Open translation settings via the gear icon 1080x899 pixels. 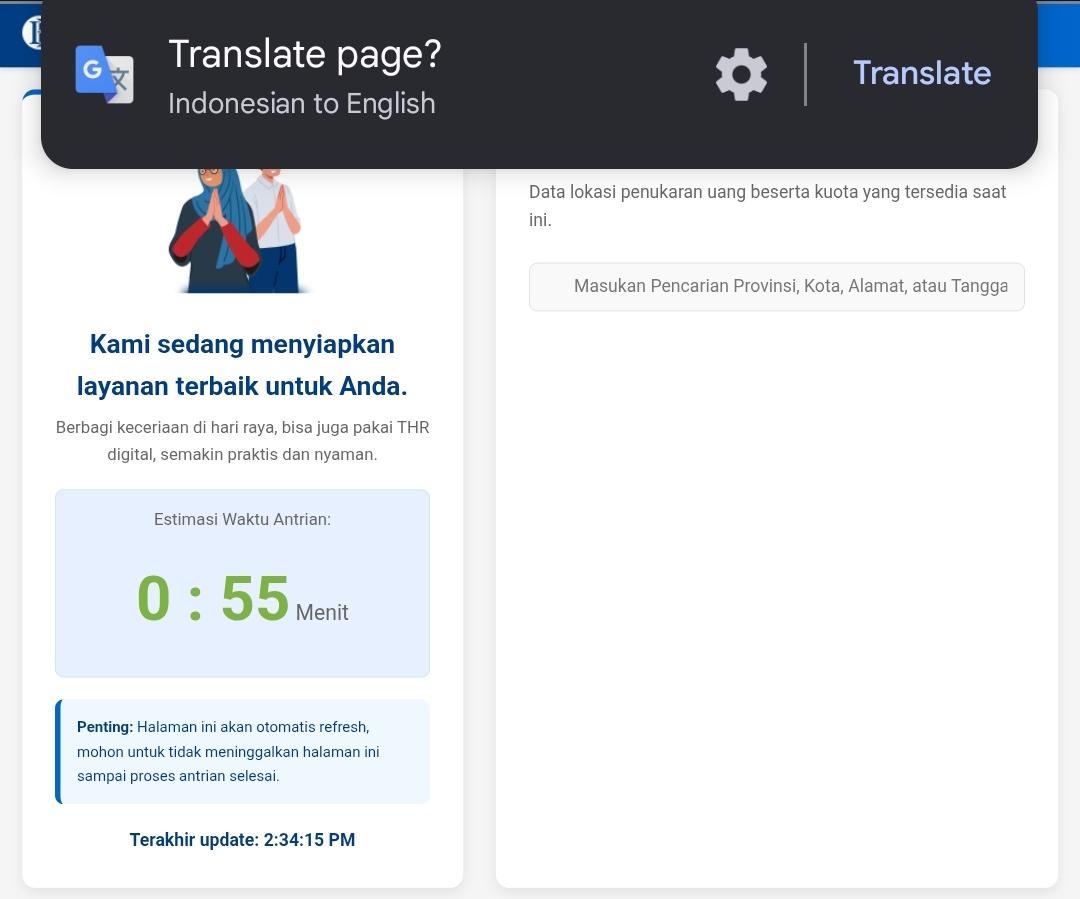tap(741, 73)
